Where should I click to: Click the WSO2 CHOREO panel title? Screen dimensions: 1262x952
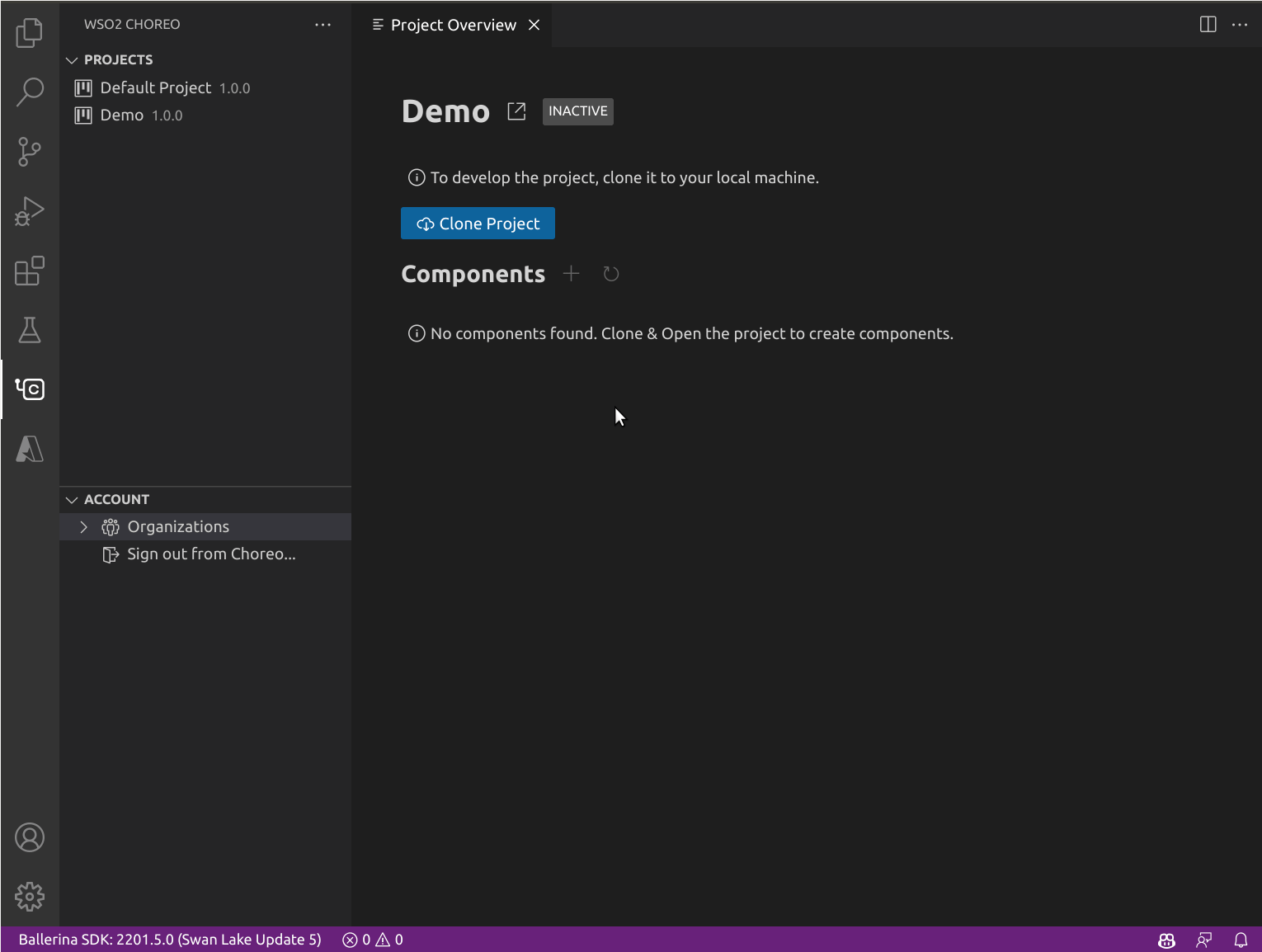coord(132,25)
